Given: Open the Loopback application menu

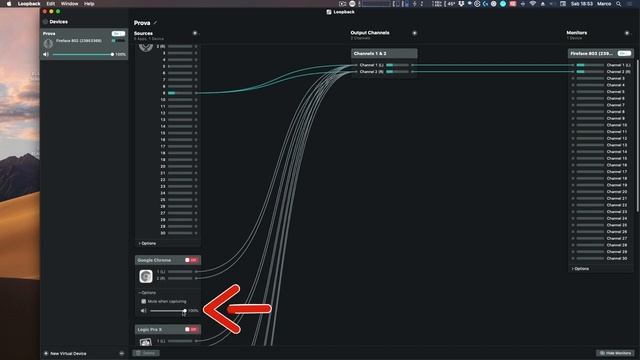Looking at the screenshot, I should click(x=29, y=4).
